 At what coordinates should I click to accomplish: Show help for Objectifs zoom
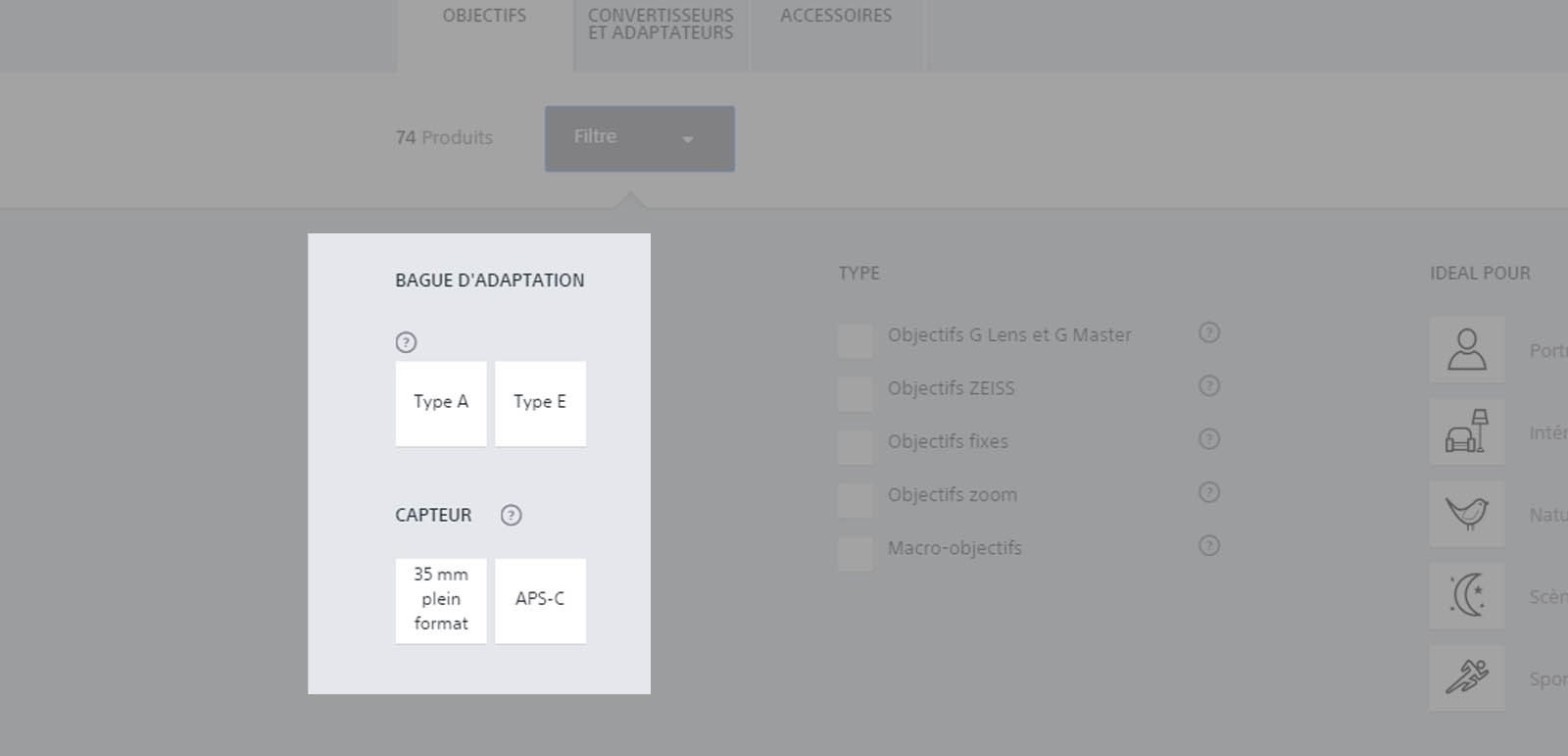[1209, 492]
